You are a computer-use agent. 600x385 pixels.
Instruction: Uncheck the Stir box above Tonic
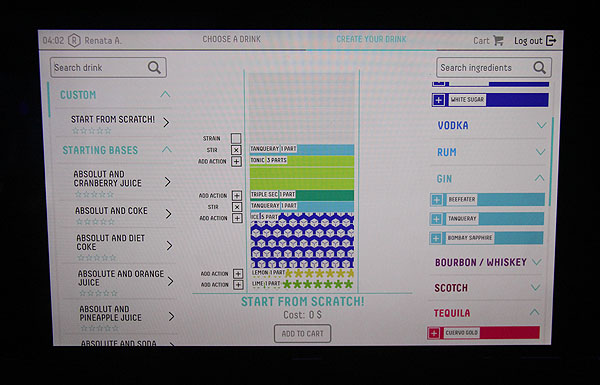pyautogui.click(x=236, y=150)
